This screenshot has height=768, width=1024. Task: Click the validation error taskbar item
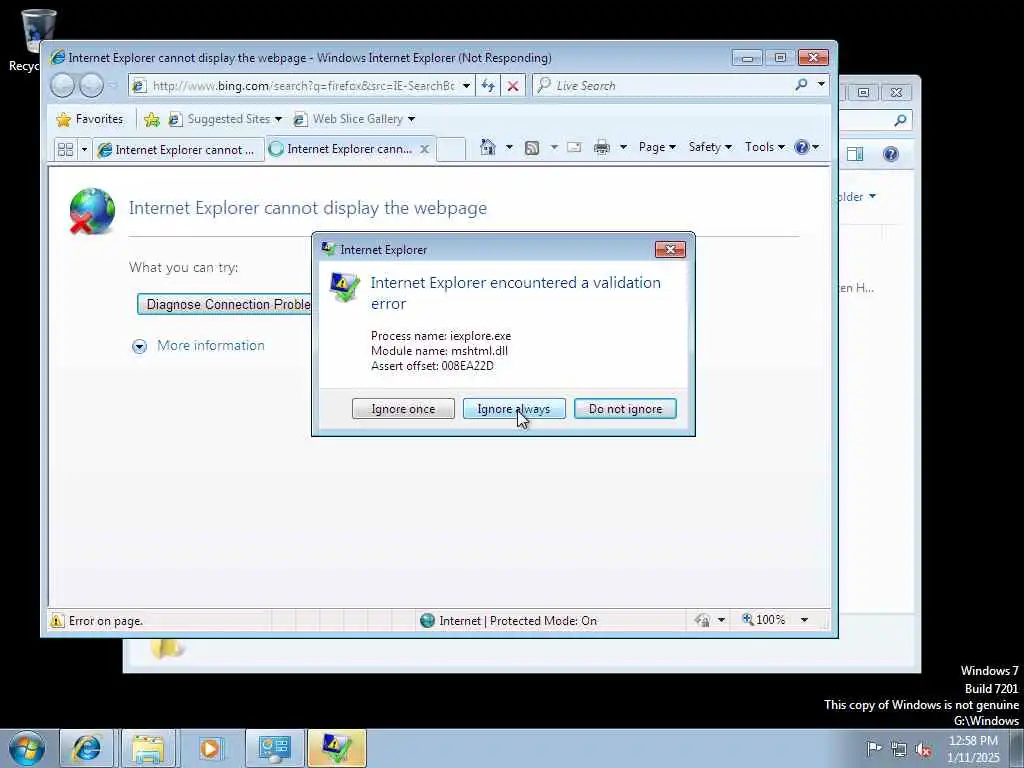(x=337, y=748)
